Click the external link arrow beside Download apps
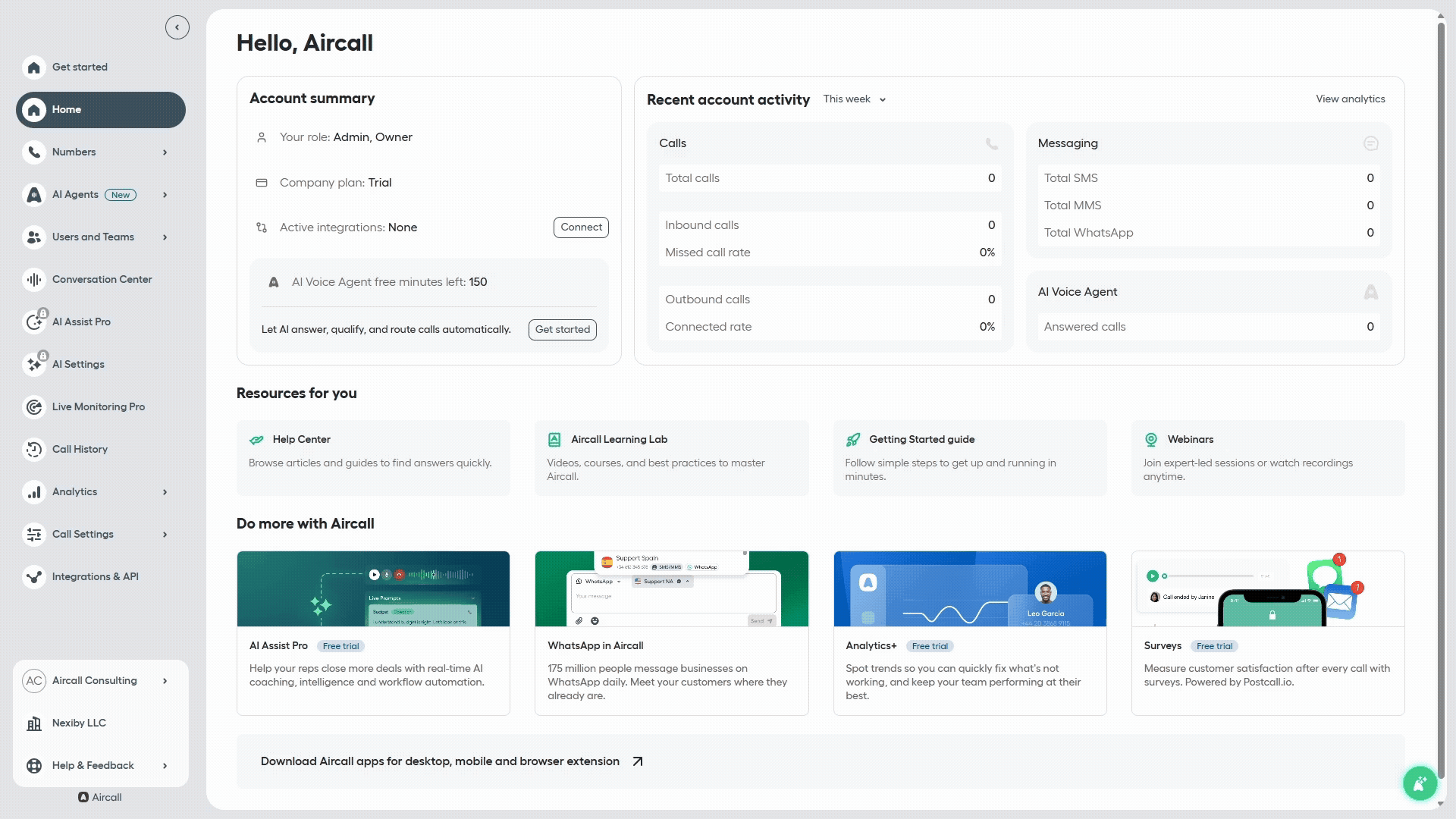1456x819 pixels. point(638,761)
